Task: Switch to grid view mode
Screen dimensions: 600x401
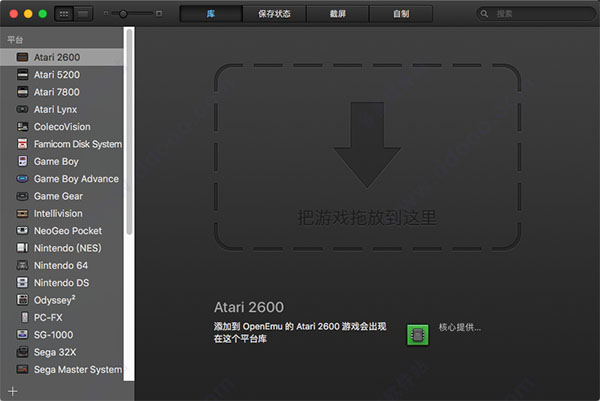Action: [64, 14]
